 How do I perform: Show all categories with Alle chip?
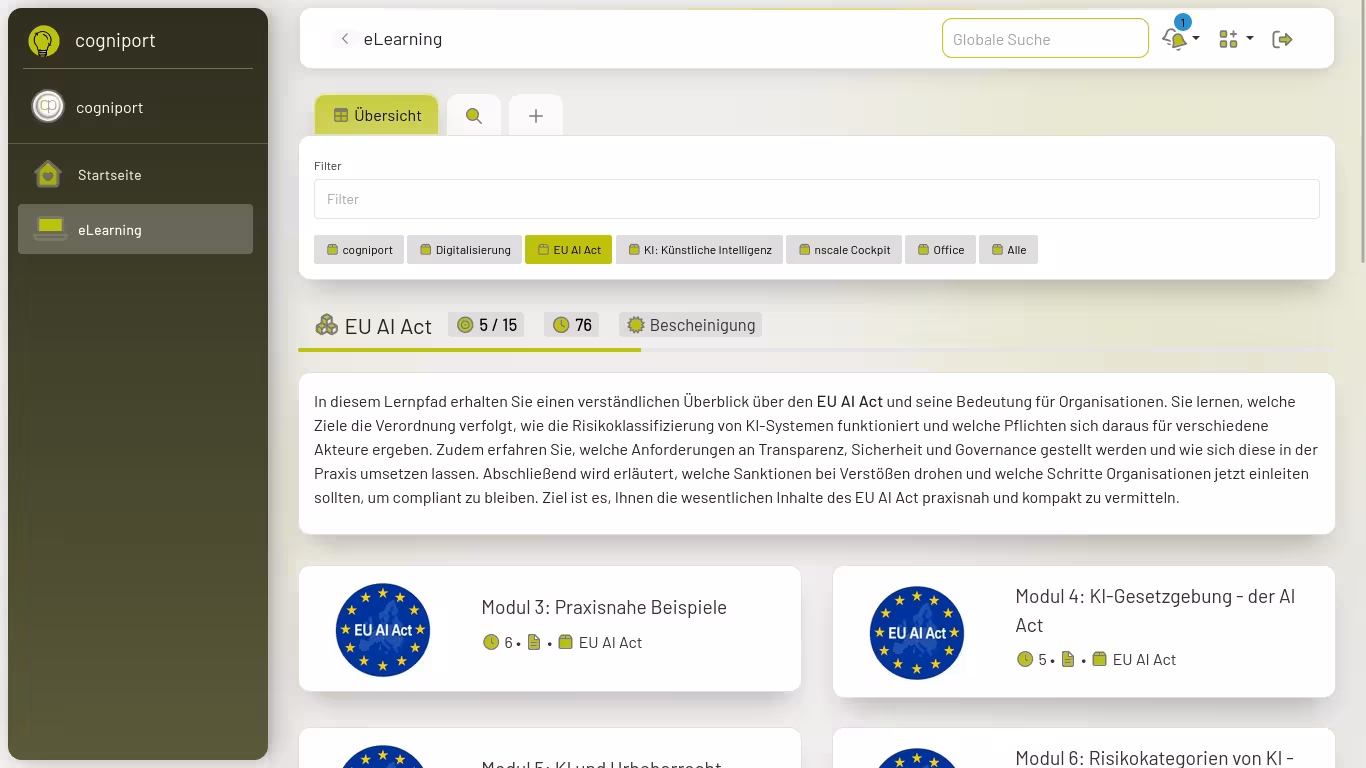click(1009, 250)
